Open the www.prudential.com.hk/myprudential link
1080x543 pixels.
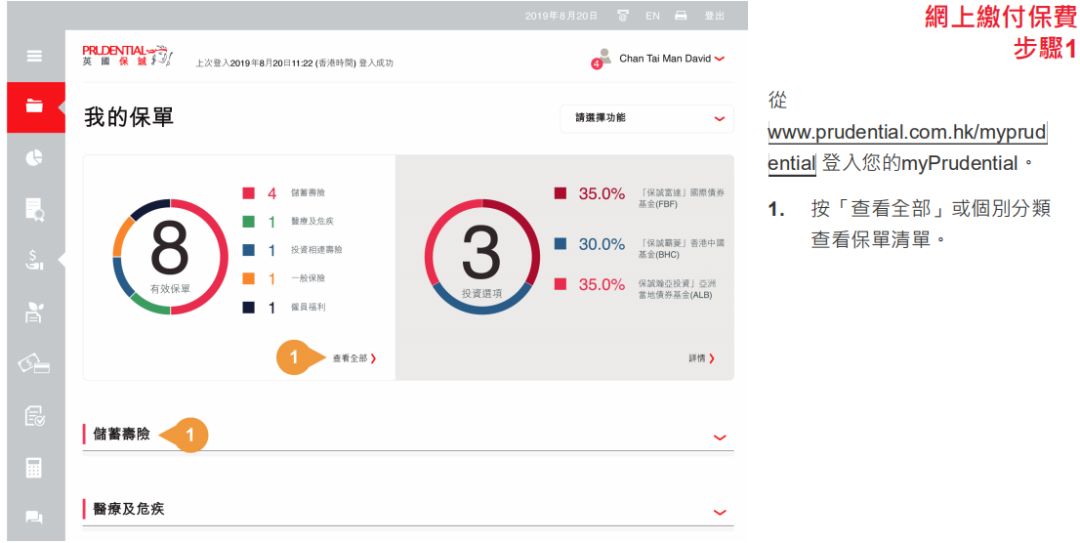[907, 147]
